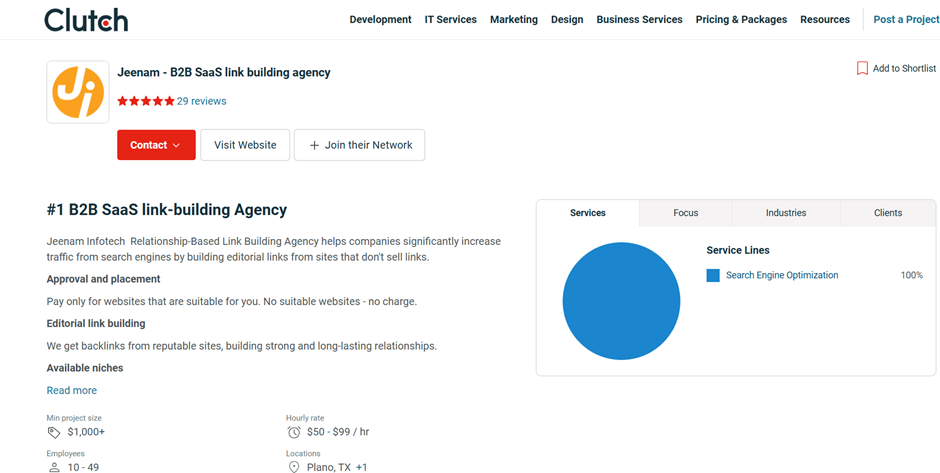Click the blue Search Engine Optimization legend swatch
This screenshot has width=940, height=473.
tap(713, 276)
